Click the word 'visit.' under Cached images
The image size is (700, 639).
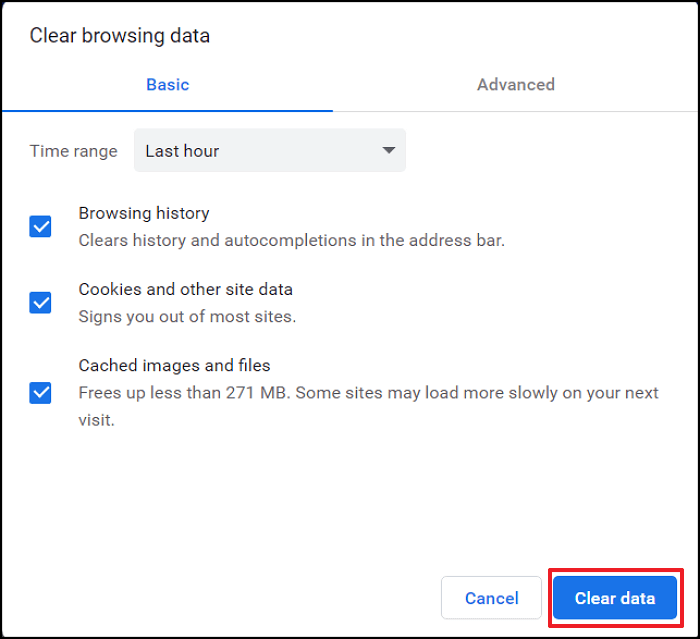pyautogui.click(x=96, y=420)
